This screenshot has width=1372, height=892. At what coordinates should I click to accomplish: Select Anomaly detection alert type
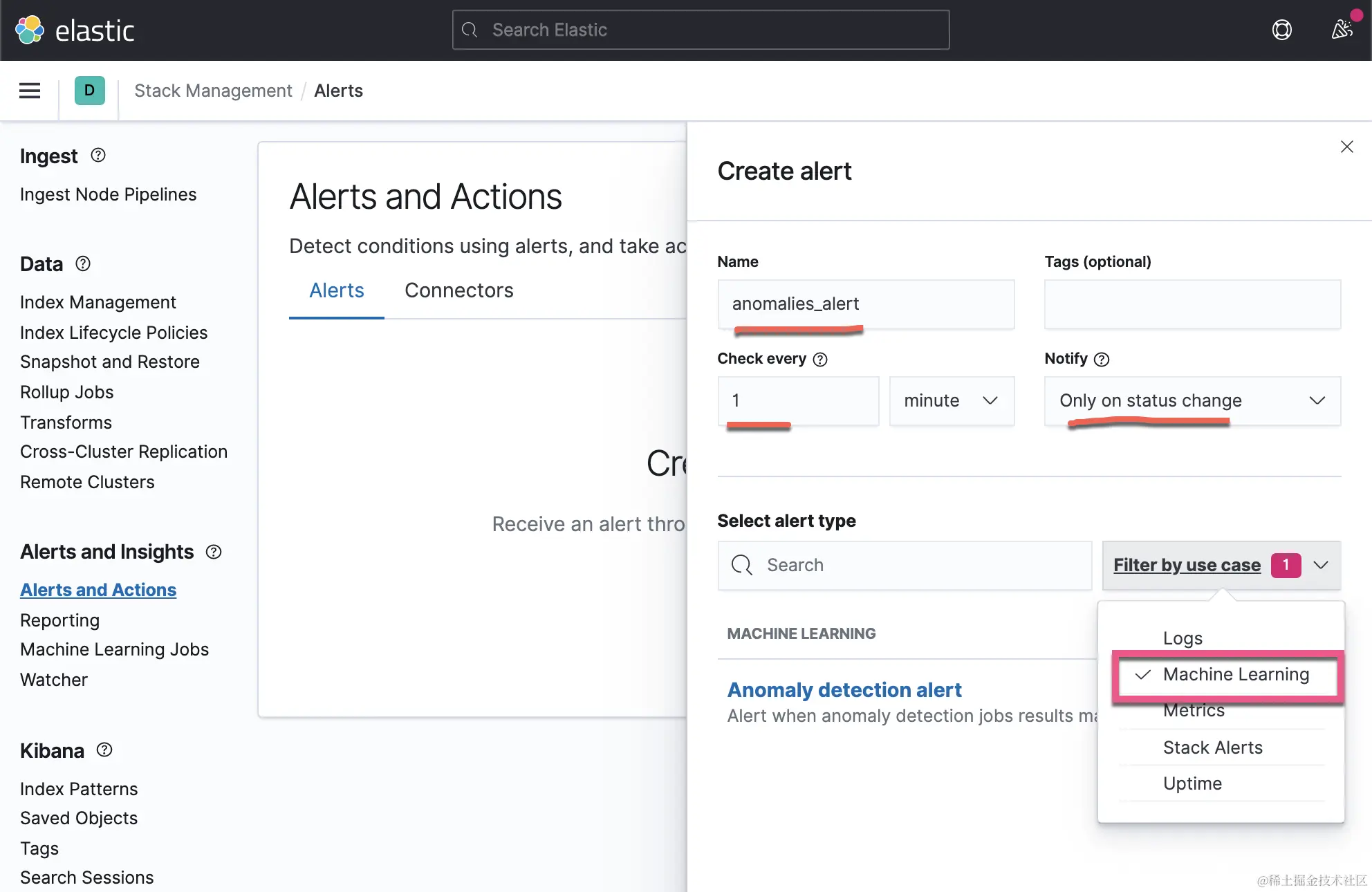[844, 689]
